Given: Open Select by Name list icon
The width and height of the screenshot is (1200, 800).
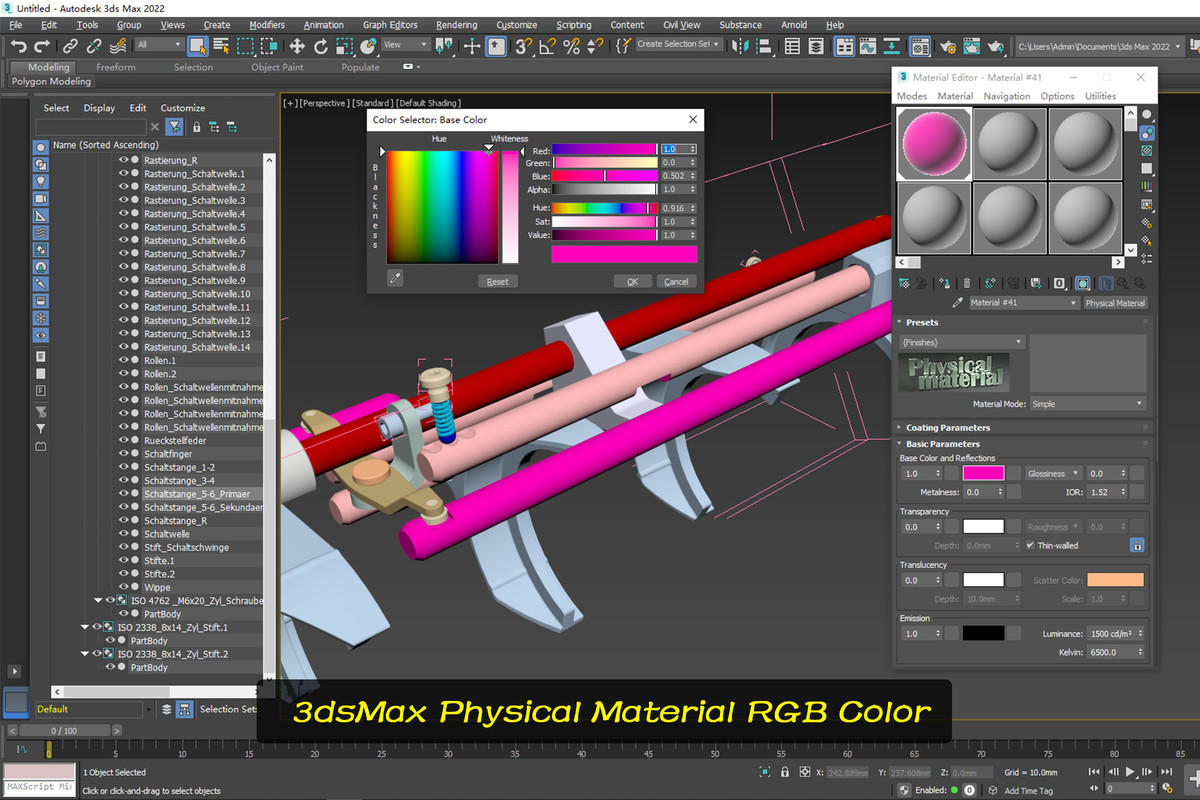Looking at the screenshot, I should tap(220, 45).
